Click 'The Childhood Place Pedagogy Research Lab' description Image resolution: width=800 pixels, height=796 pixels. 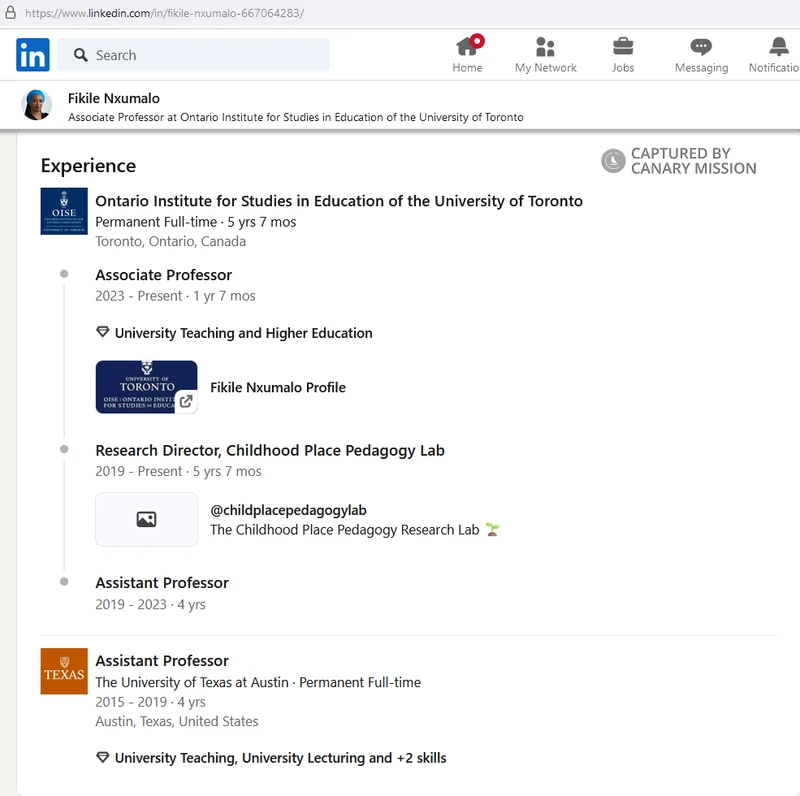tap(344, 530)
